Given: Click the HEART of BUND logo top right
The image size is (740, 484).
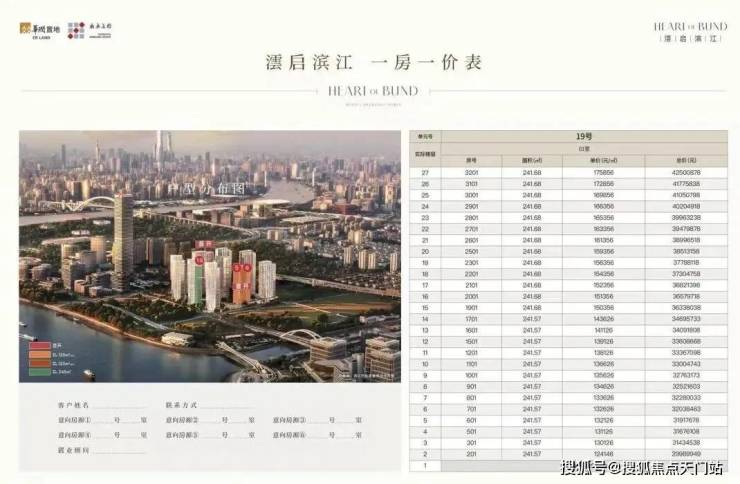Looking at the screenshot, I should coord(690,32).
